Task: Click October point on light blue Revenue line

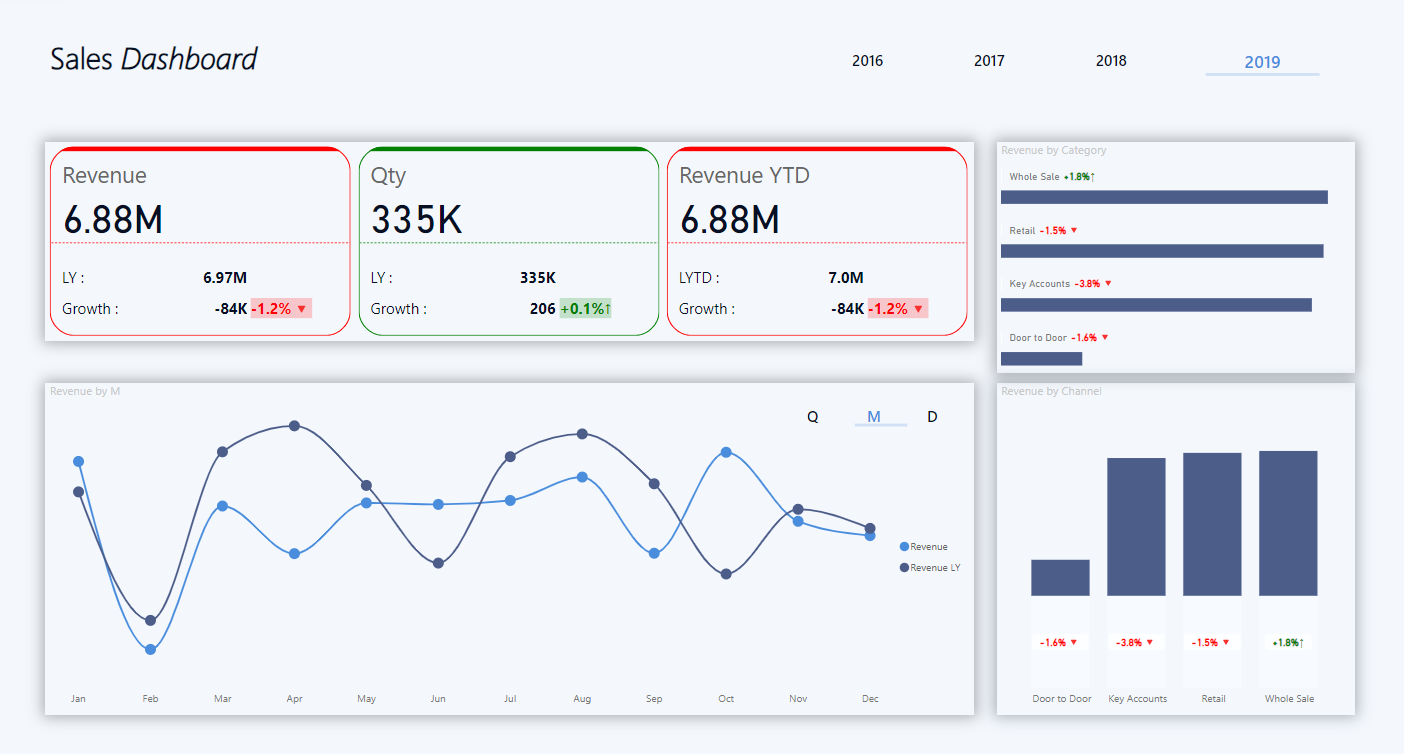Action: coord(726,452)
